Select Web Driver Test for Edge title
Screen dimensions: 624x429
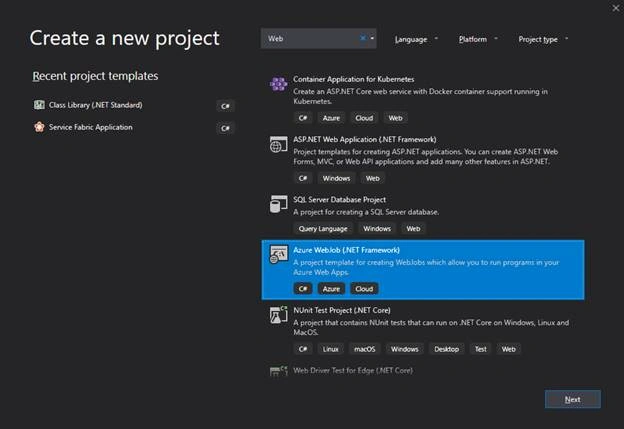pos(353,370)
